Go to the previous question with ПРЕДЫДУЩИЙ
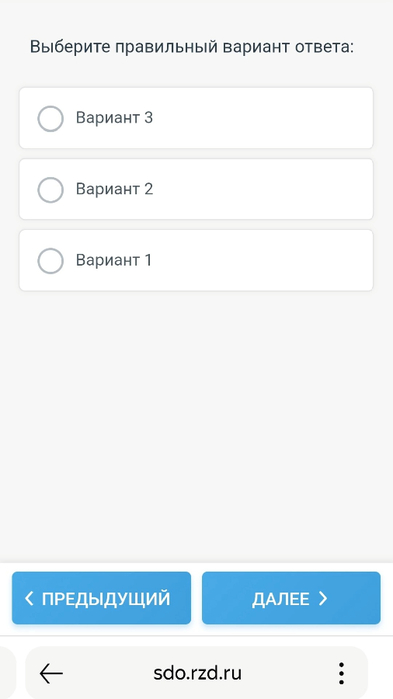The image size is (393, 699). 101,598
